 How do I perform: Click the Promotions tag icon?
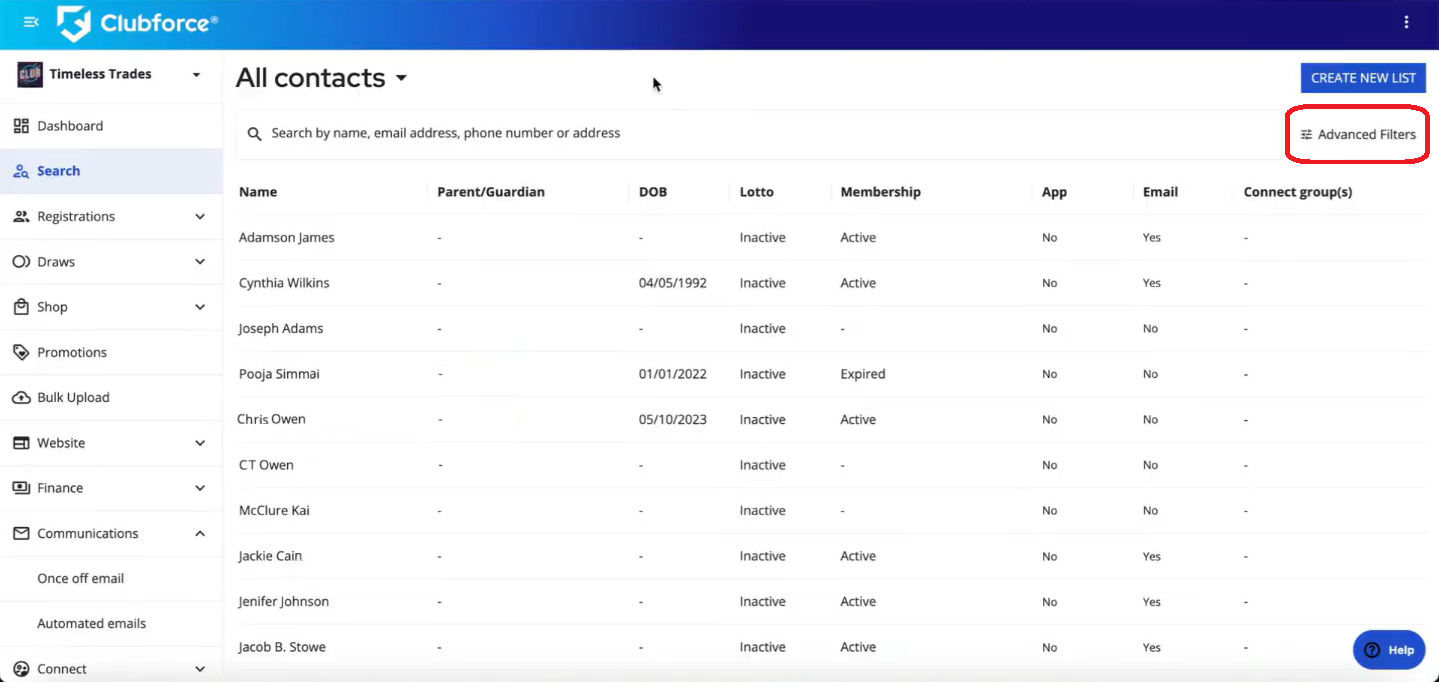(x=21, y=353)
